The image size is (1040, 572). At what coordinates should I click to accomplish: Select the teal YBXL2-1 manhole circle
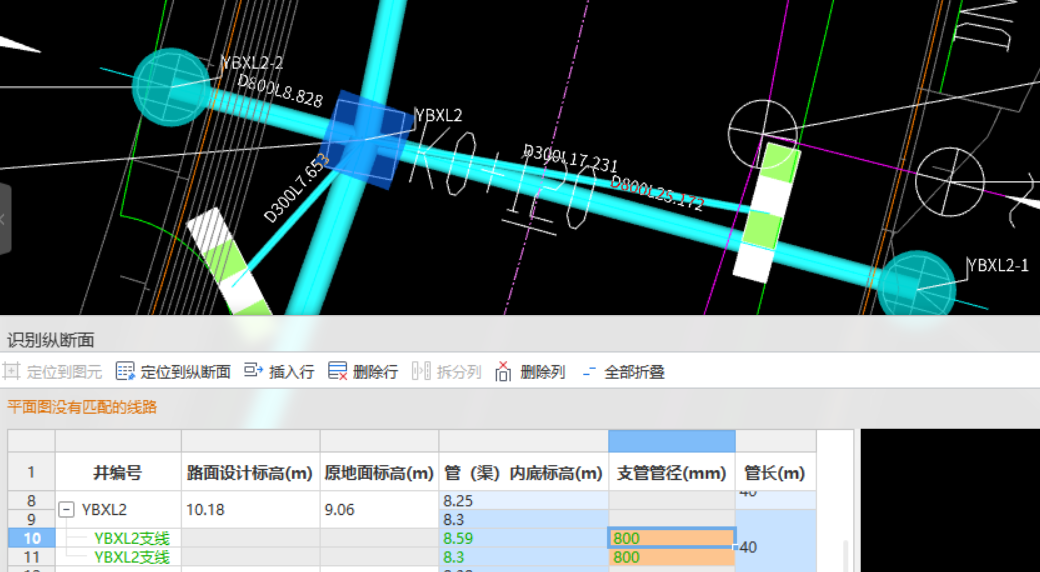pos(917,286)
